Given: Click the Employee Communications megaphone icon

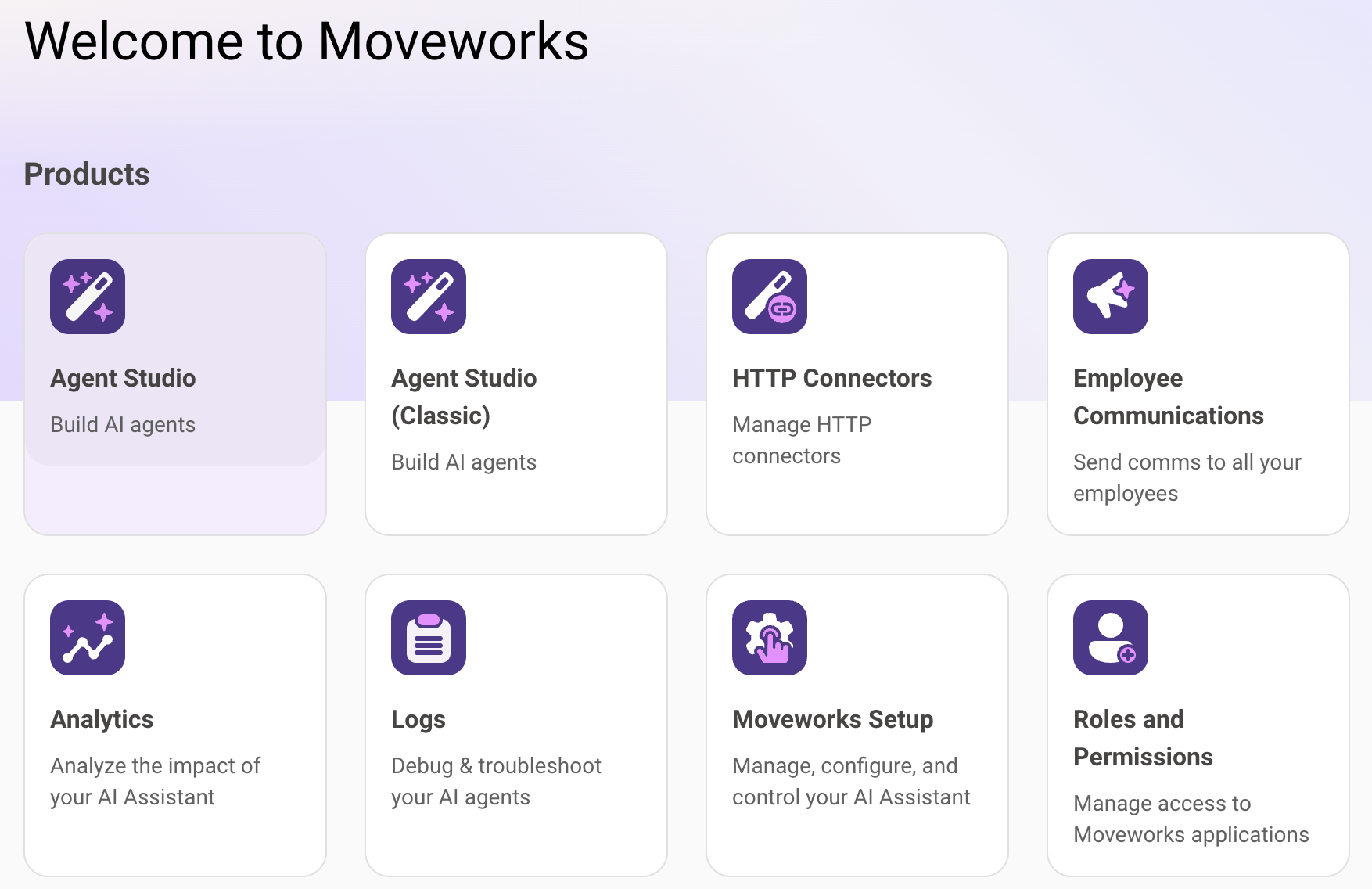Looking at the screenshot, I should tap(1111, 297).
